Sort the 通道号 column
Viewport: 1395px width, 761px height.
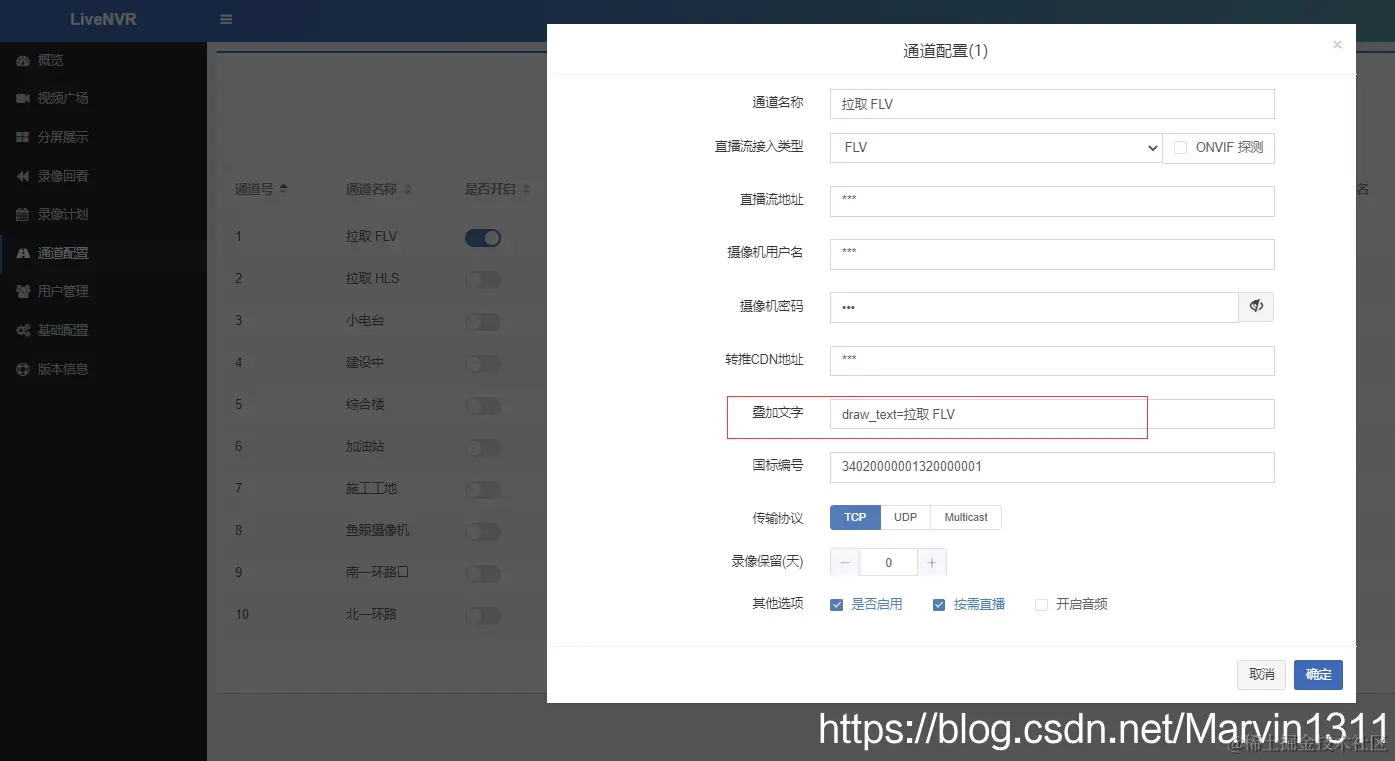coord(263,188)
